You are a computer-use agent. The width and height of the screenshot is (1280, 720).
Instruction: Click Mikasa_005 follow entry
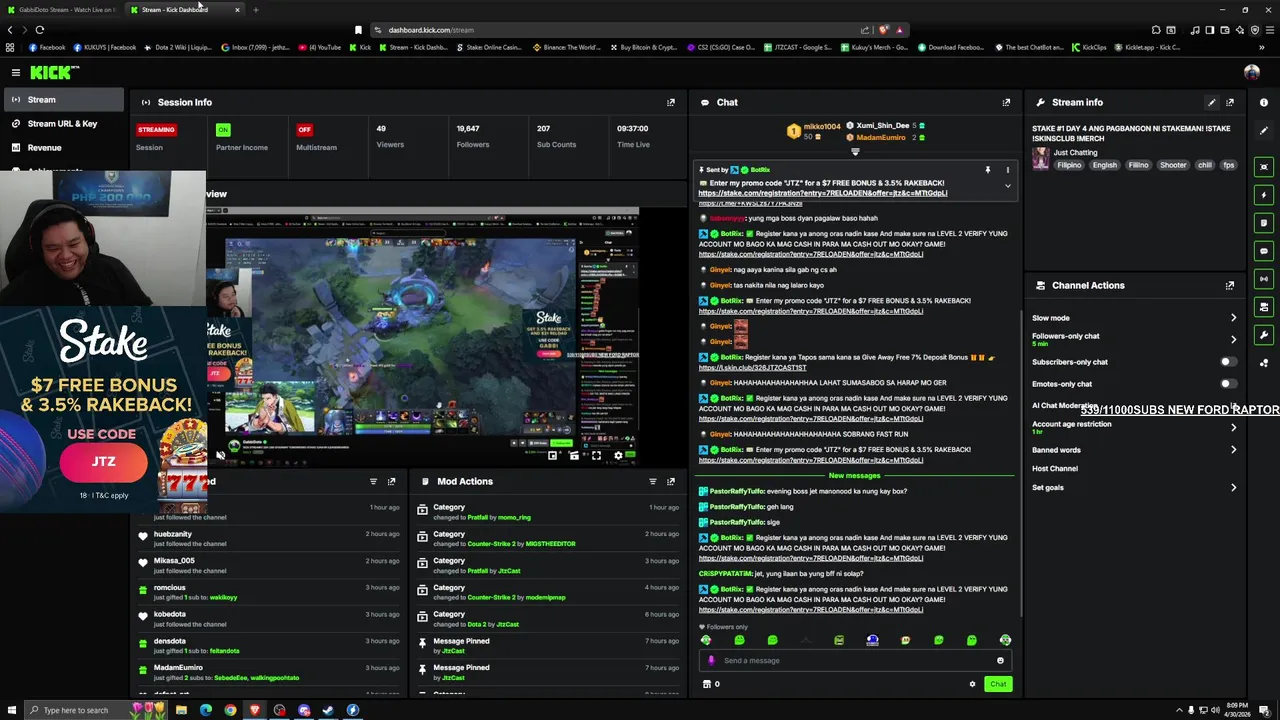[x=270, y=566]
